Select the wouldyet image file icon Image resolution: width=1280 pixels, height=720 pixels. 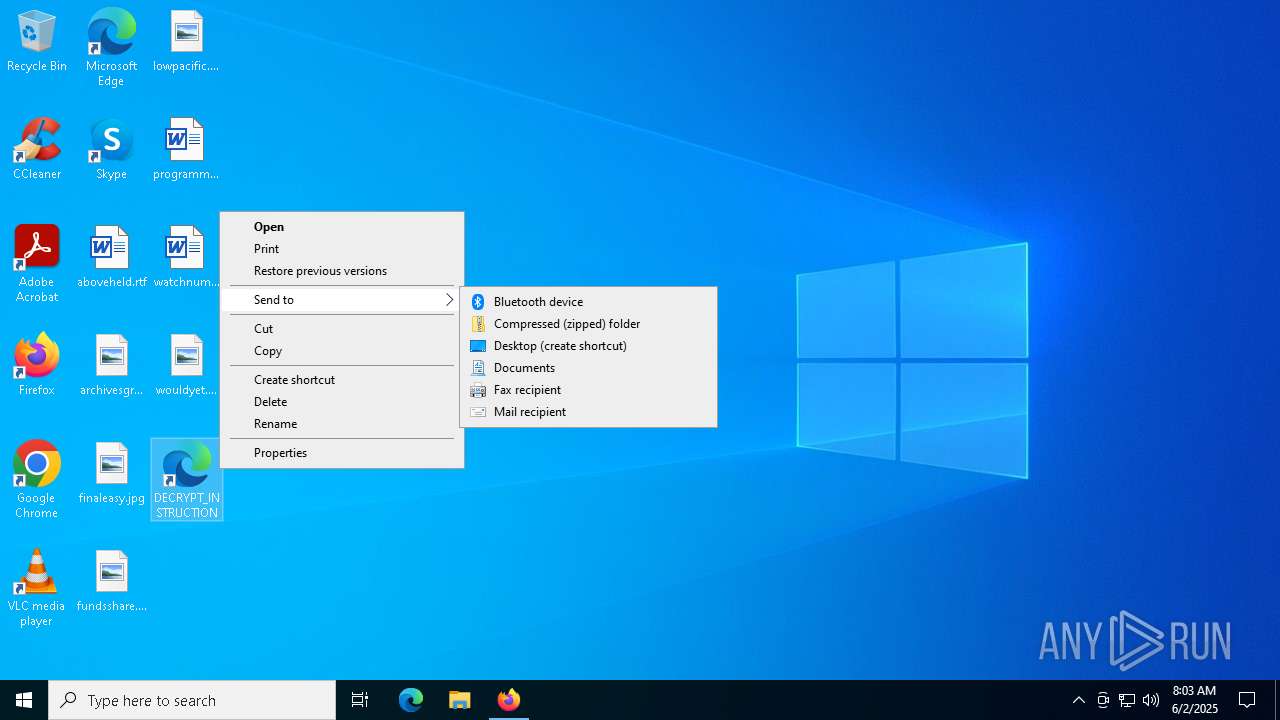coord(186,366)
